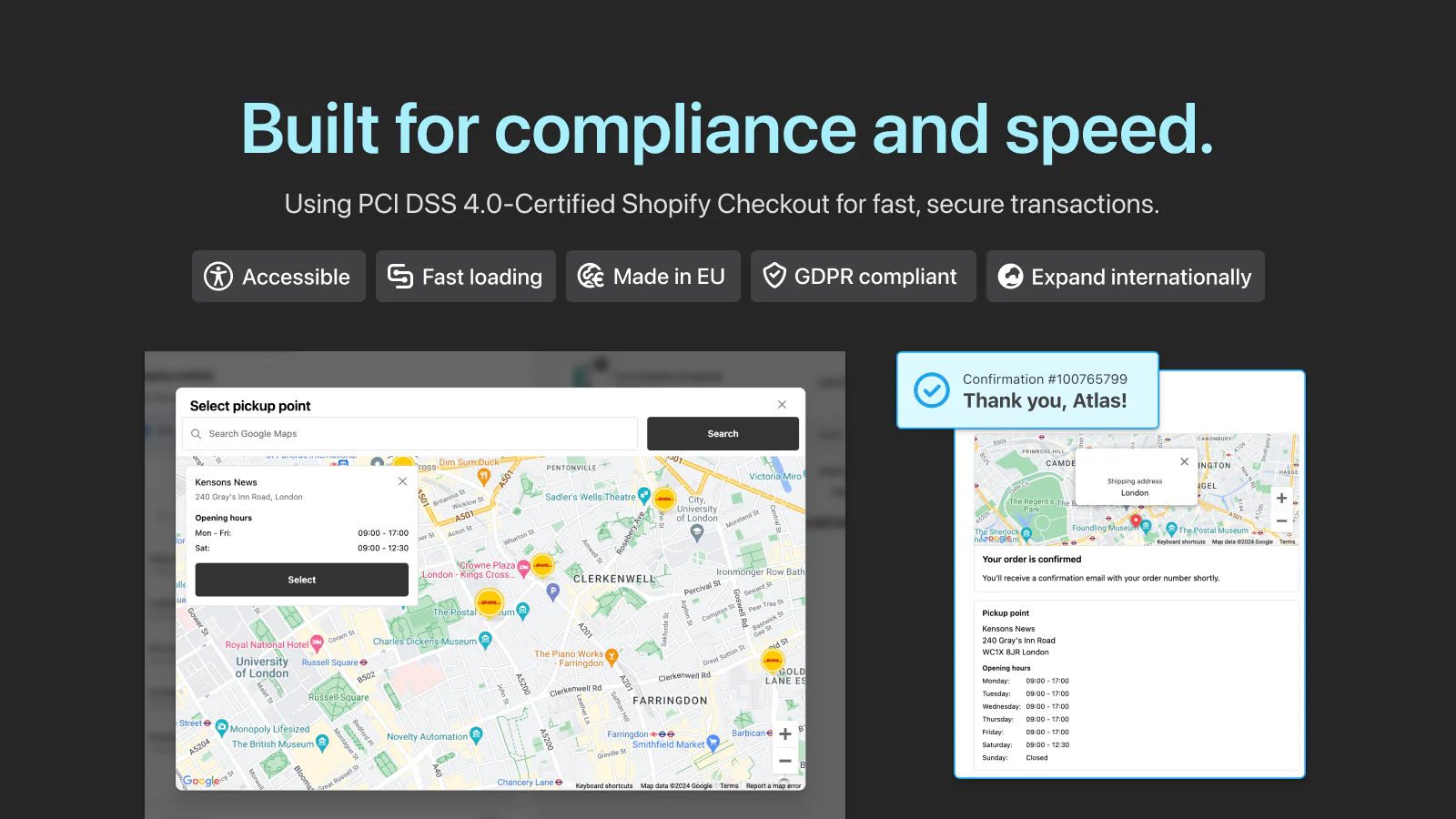Select Kensons News pickup point

[x=302, y=580]
